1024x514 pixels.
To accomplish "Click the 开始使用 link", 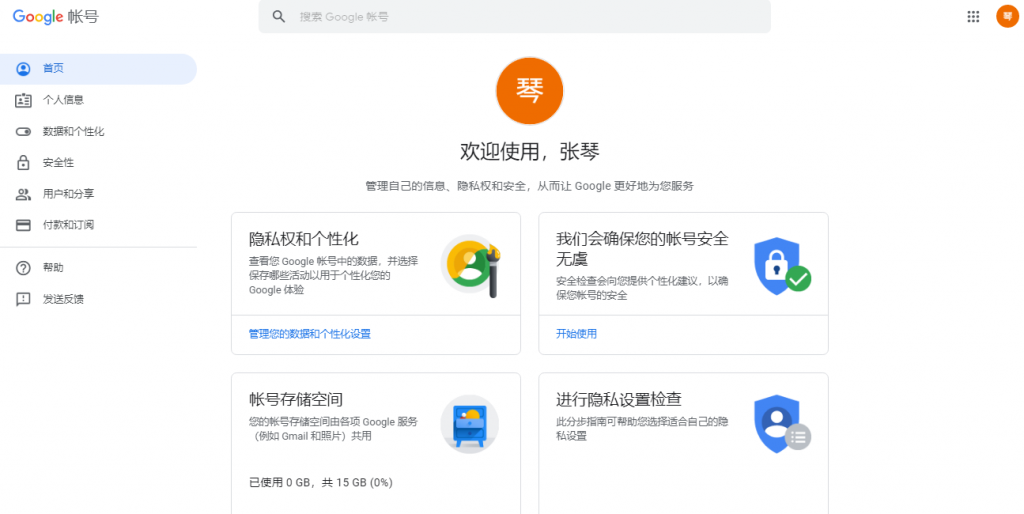I will coord(576,334).
